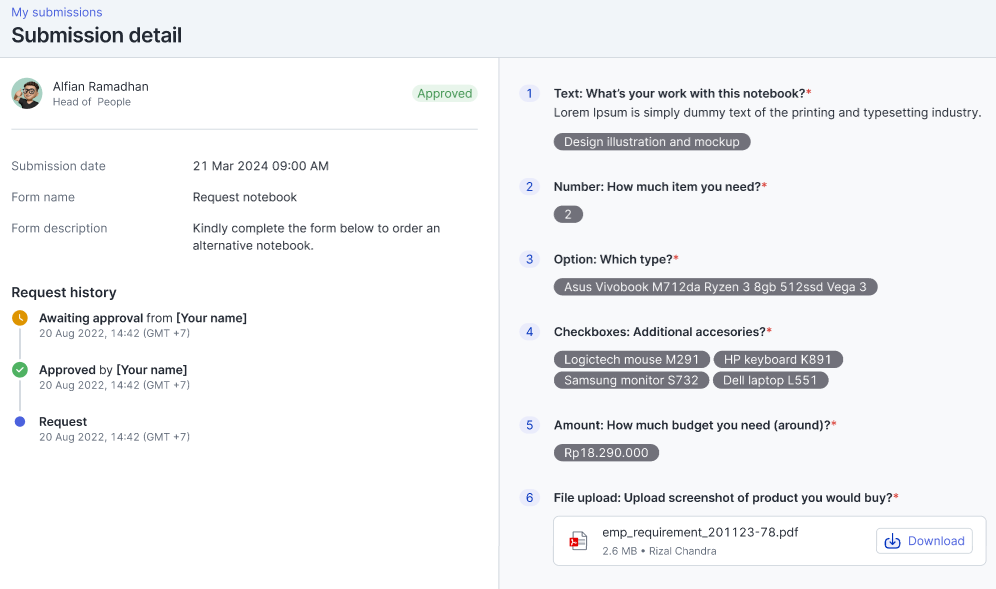Download the emp_requirement PDF file

click(924, 541)
